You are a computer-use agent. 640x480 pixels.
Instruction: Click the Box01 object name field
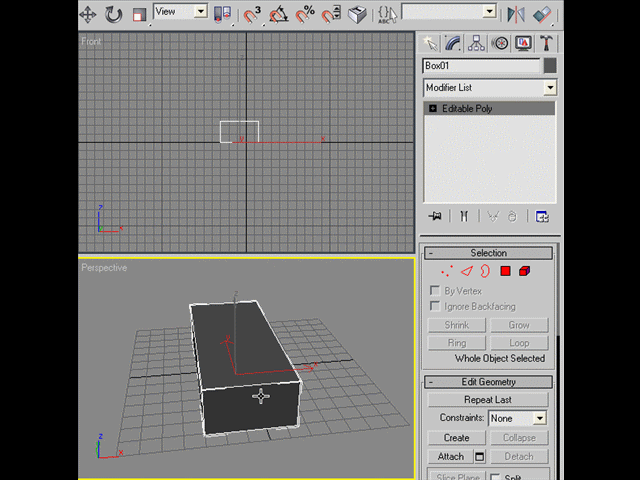[x=481, y=66]
